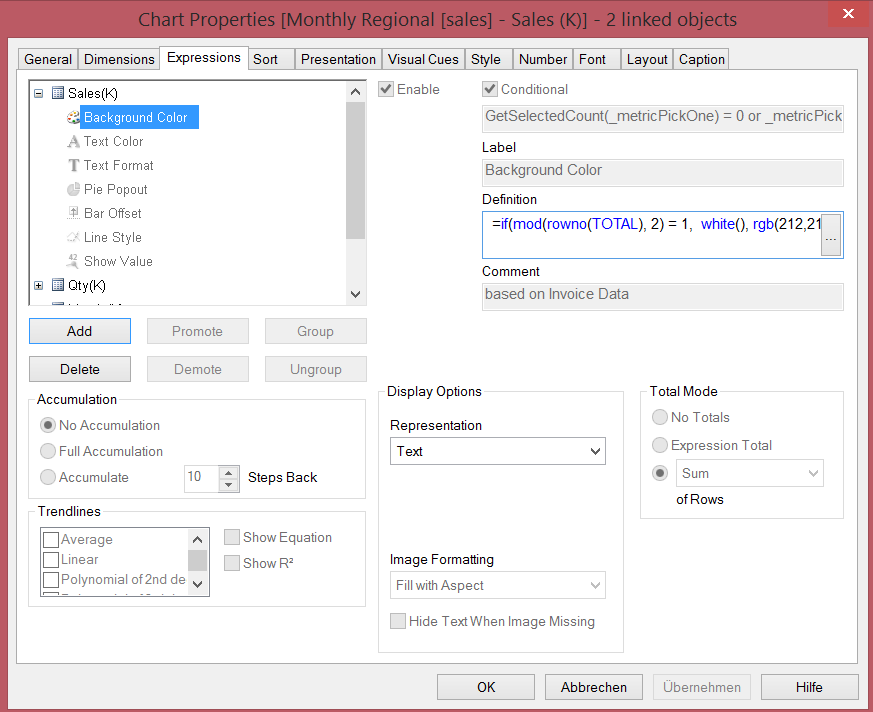This screenshot has width=873, height=712.
Task: Select the Pie Popout icon
Action: pyautogui.click(x=73, y=190)
